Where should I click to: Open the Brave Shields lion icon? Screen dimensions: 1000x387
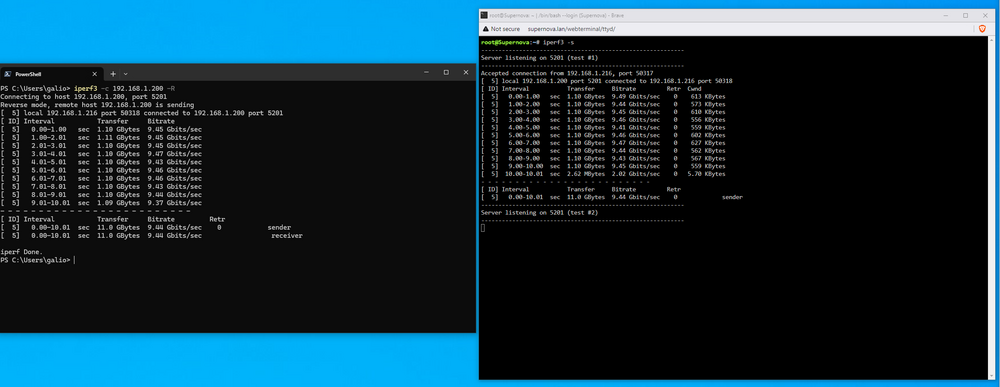tap(982, 29)
